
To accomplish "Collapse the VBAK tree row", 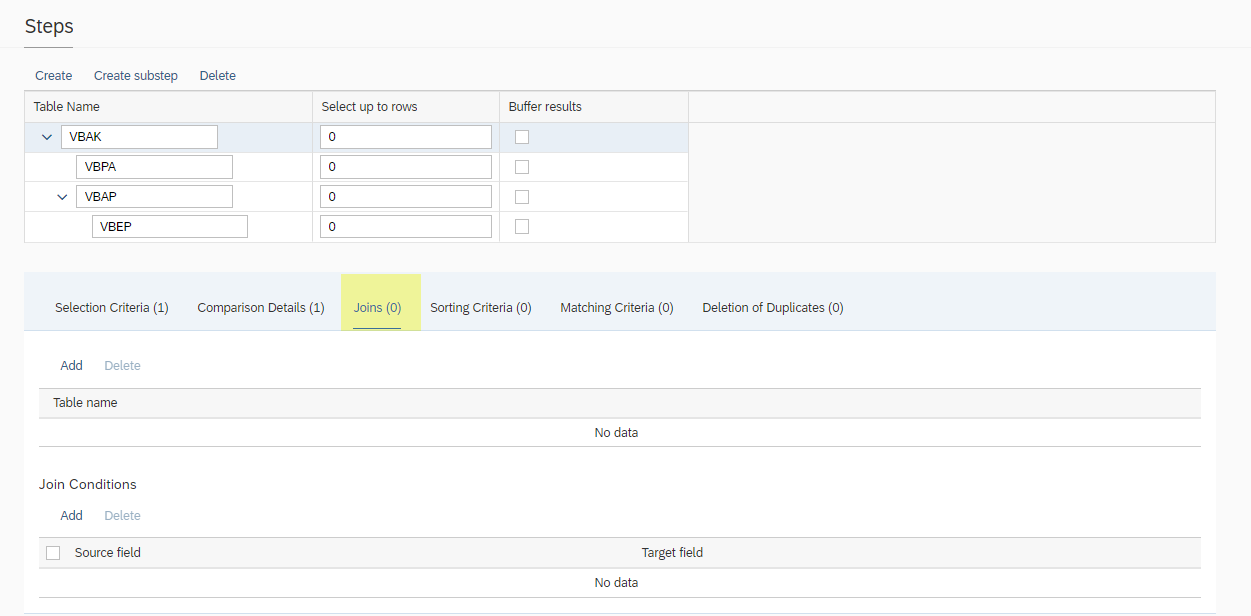I will tap(47, 137).
